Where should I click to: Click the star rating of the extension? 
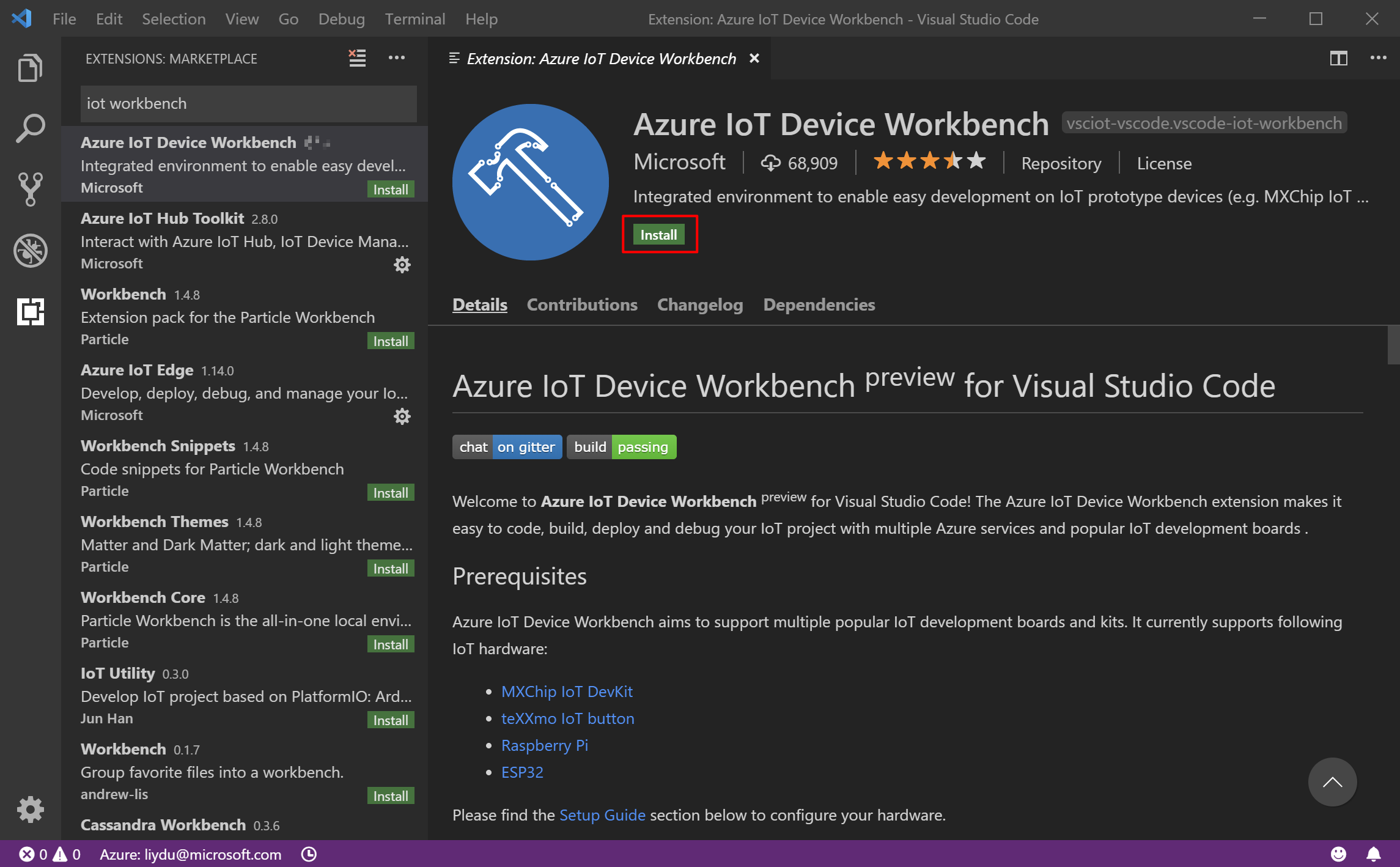pos(929,162)
